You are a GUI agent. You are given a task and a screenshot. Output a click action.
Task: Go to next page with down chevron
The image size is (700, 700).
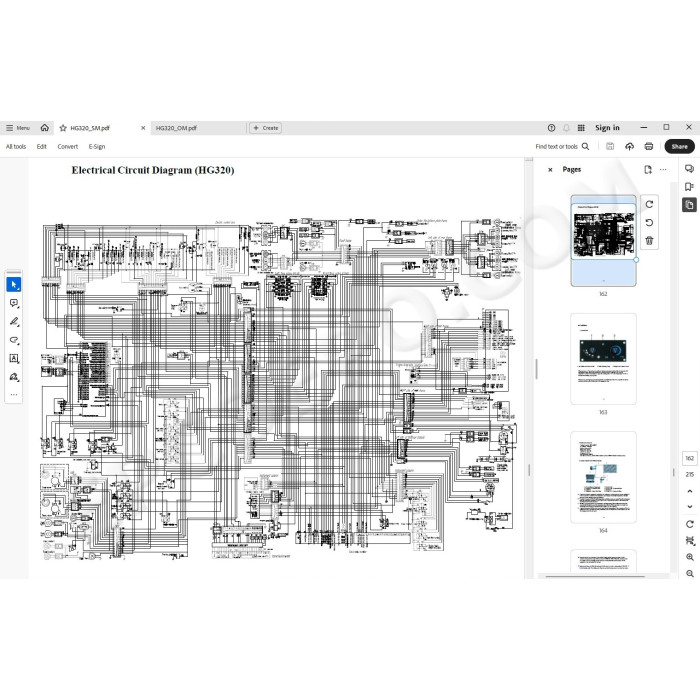pos(690,507)
